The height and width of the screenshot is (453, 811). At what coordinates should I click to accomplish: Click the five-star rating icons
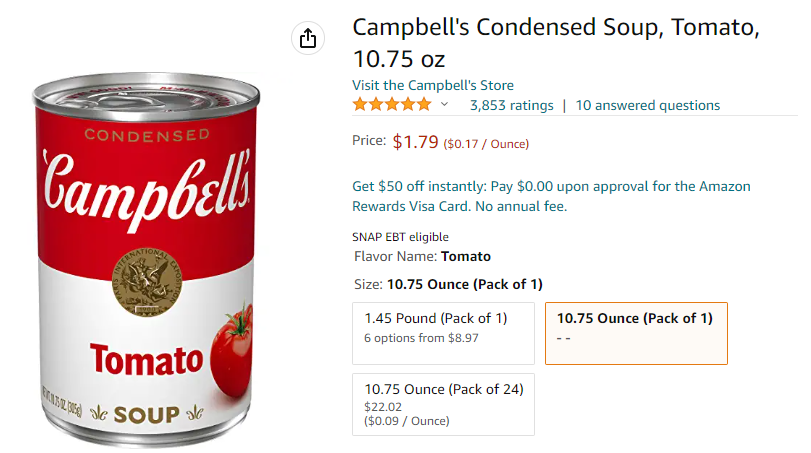click(x=392, y=105)
